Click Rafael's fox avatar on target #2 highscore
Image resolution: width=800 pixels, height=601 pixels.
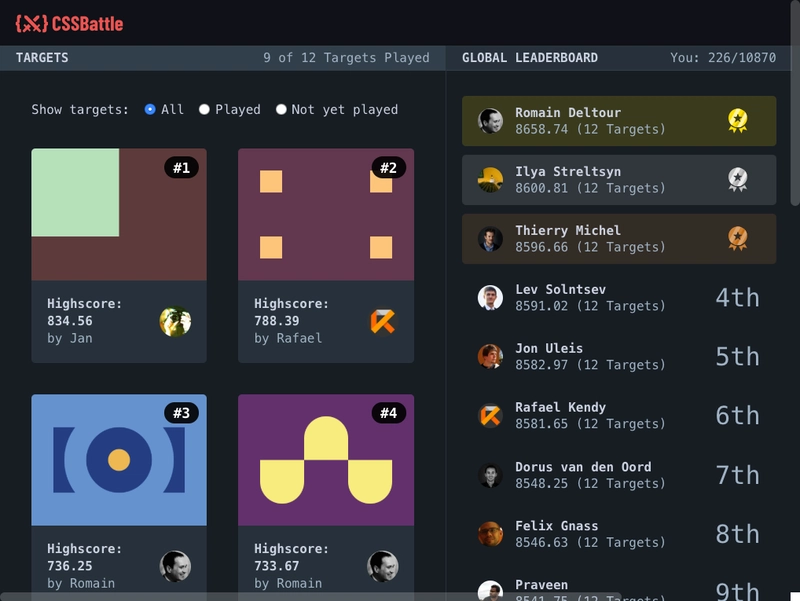[381, 320]
